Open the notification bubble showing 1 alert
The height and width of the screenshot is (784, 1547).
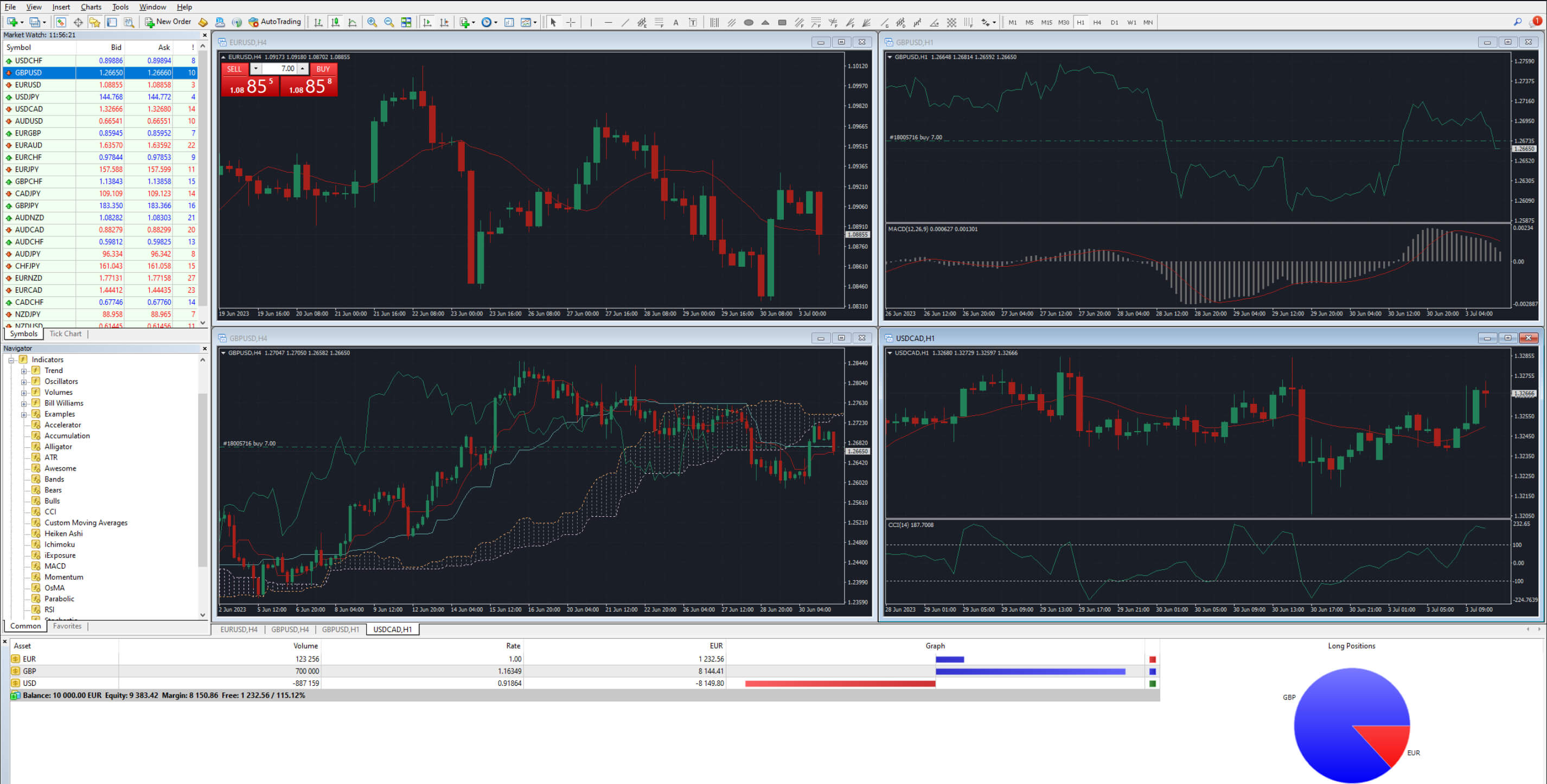pos(1536,22)
